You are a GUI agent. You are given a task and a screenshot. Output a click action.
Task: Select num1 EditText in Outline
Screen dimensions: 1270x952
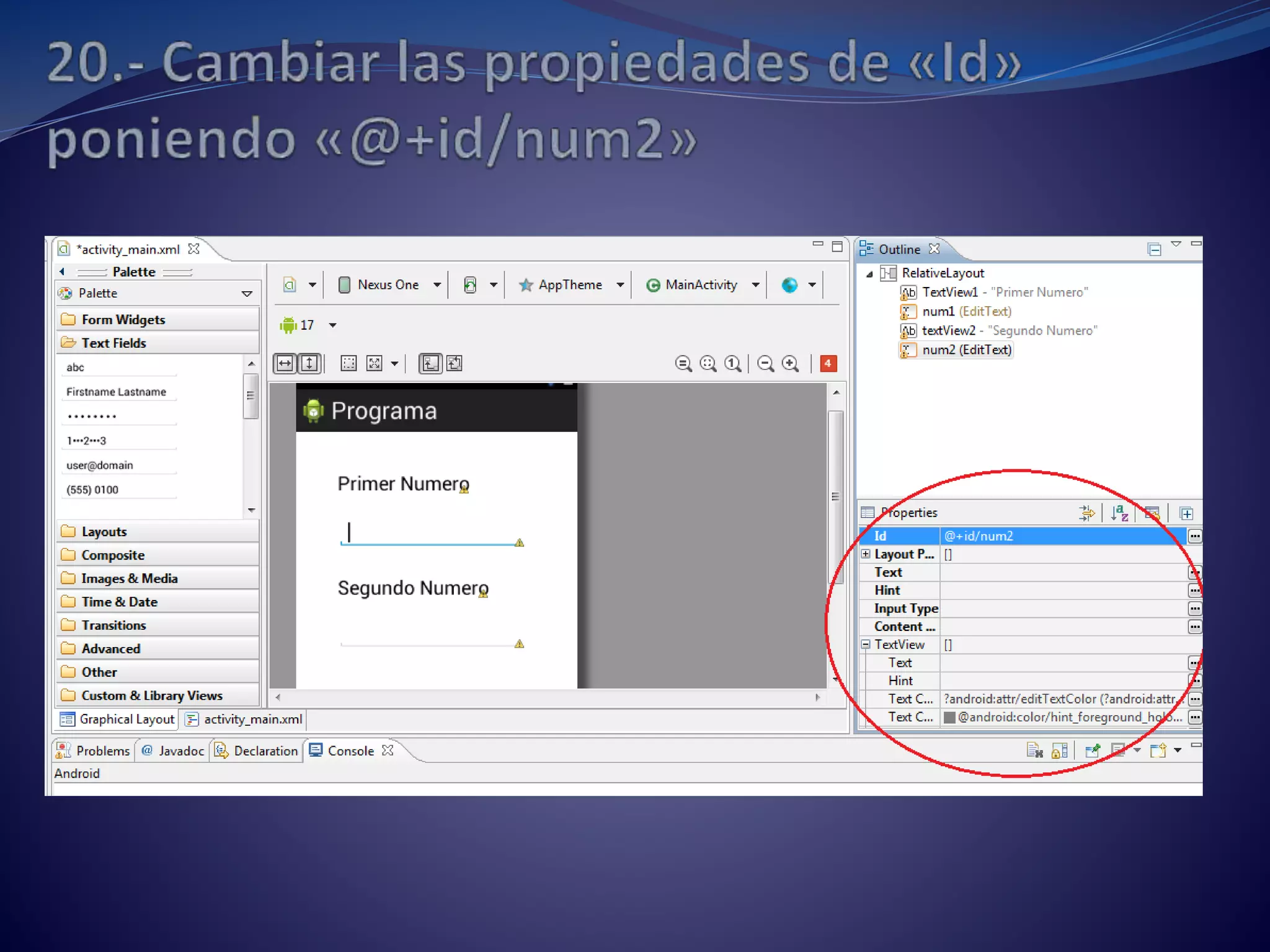click(x=966, y=311)
